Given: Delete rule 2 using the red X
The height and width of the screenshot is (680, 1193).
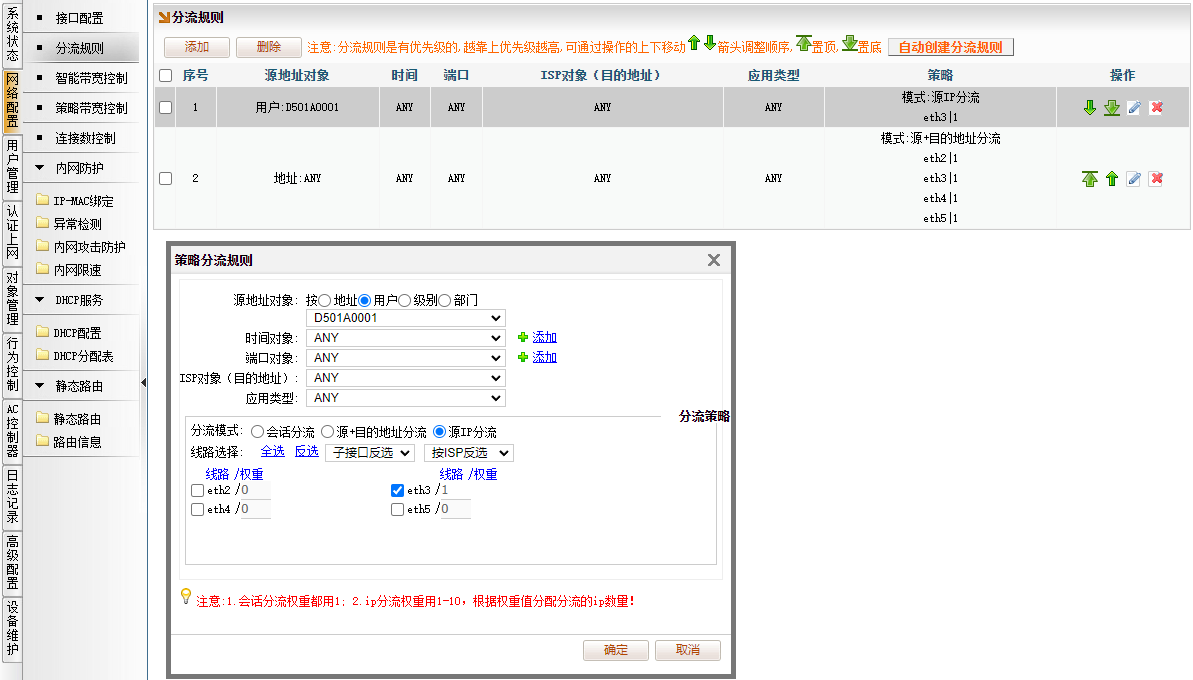Looking at the screenshot, I should click(x=1156, y=179).
